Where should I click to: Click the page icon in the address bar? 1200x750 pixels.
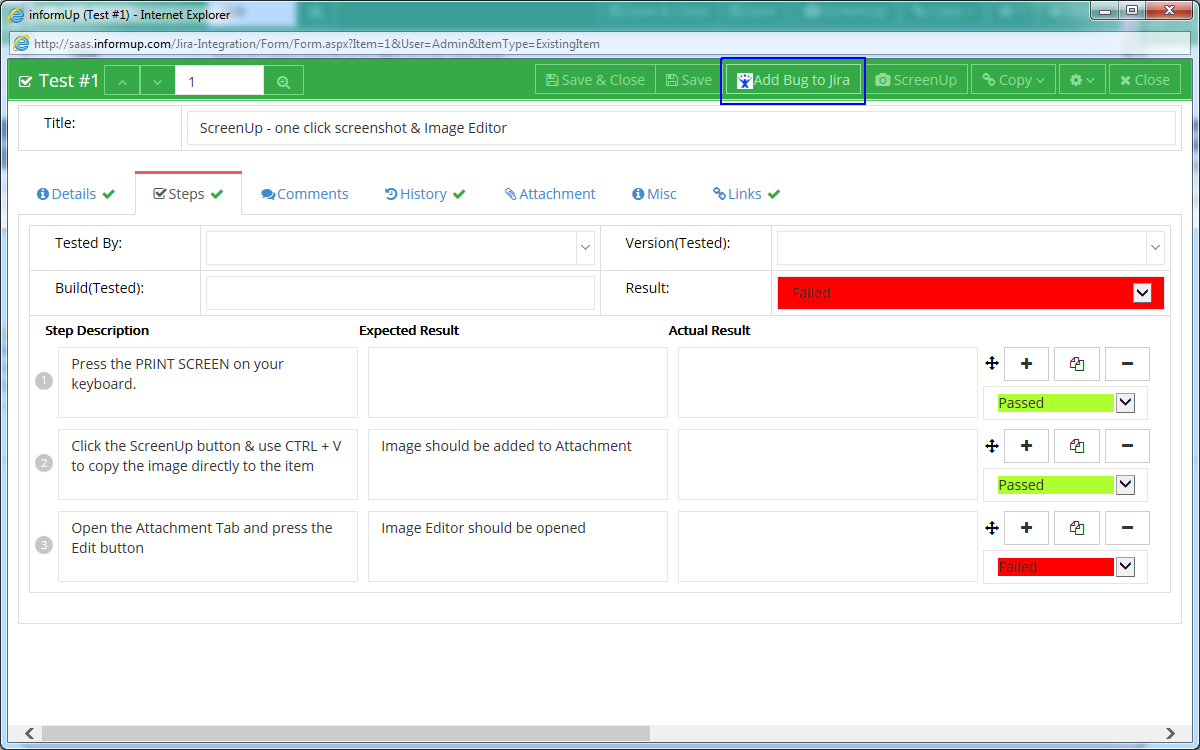point(21,44)
